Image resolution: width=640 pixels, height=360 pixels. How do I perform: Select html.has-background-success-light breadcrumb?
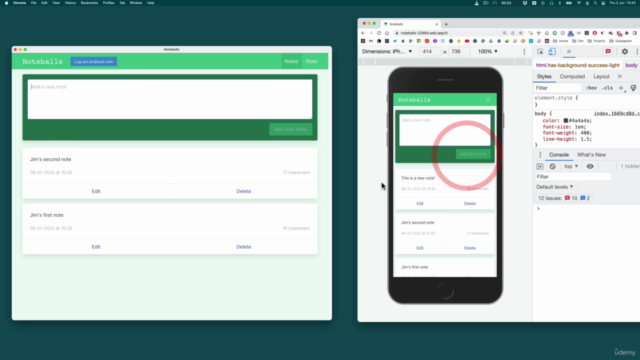point(578,65)
